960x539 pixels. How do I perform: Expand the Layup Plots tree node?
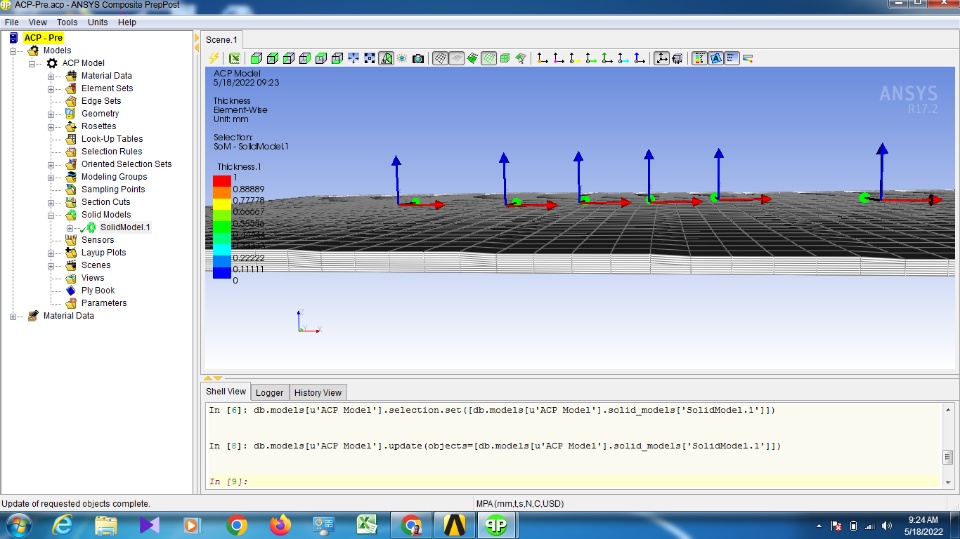point(51,253)
